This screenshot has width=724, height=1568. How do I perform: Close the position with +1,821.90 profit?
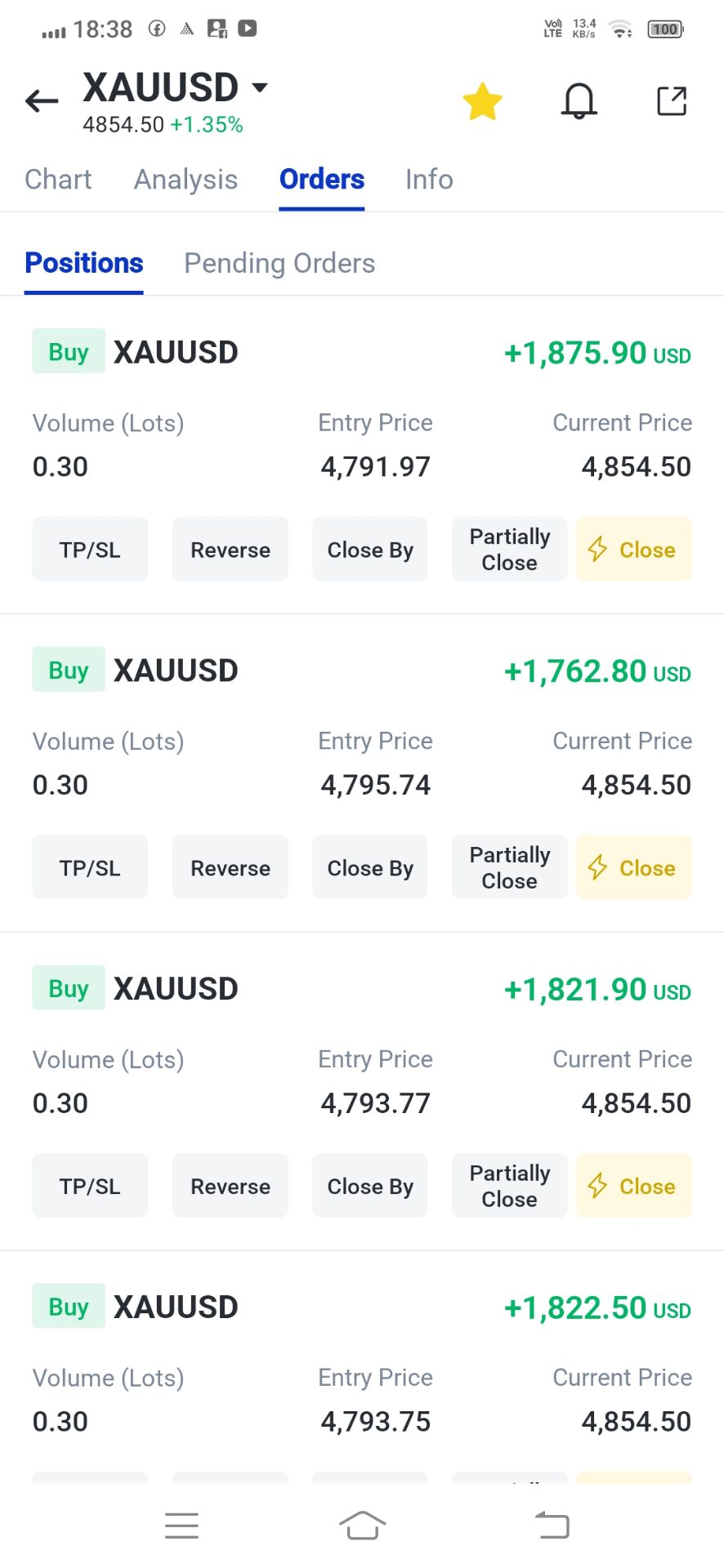point(634,1186)
